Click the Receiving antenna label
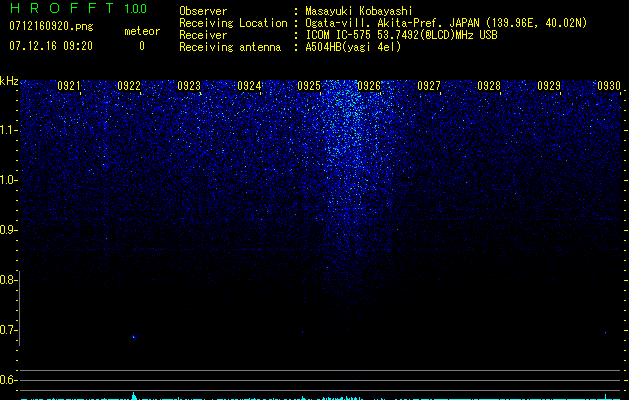The image size is (629, 400). tap(230, 47)
